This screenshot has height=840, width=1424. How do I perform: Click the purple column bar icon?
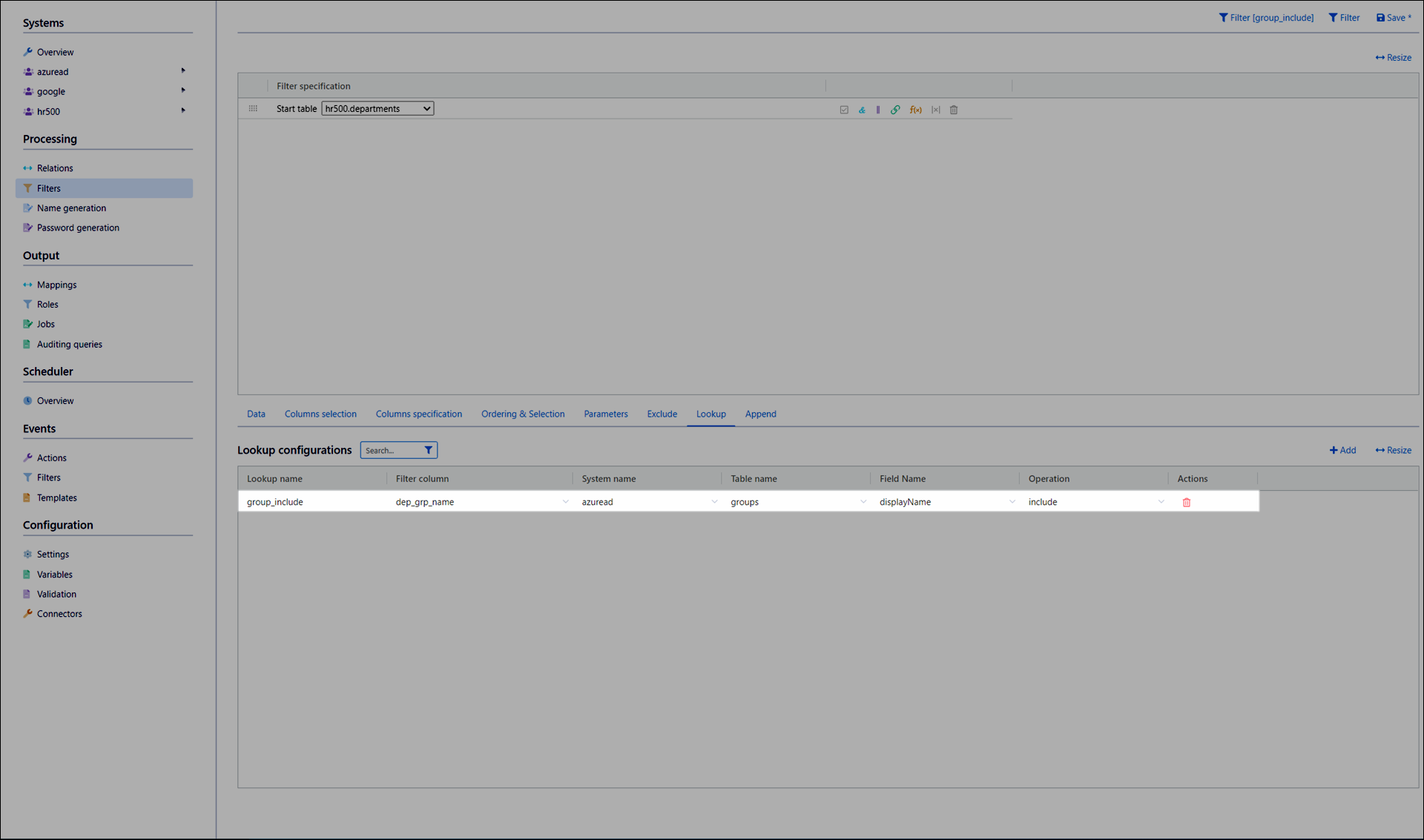coord(878,110)
